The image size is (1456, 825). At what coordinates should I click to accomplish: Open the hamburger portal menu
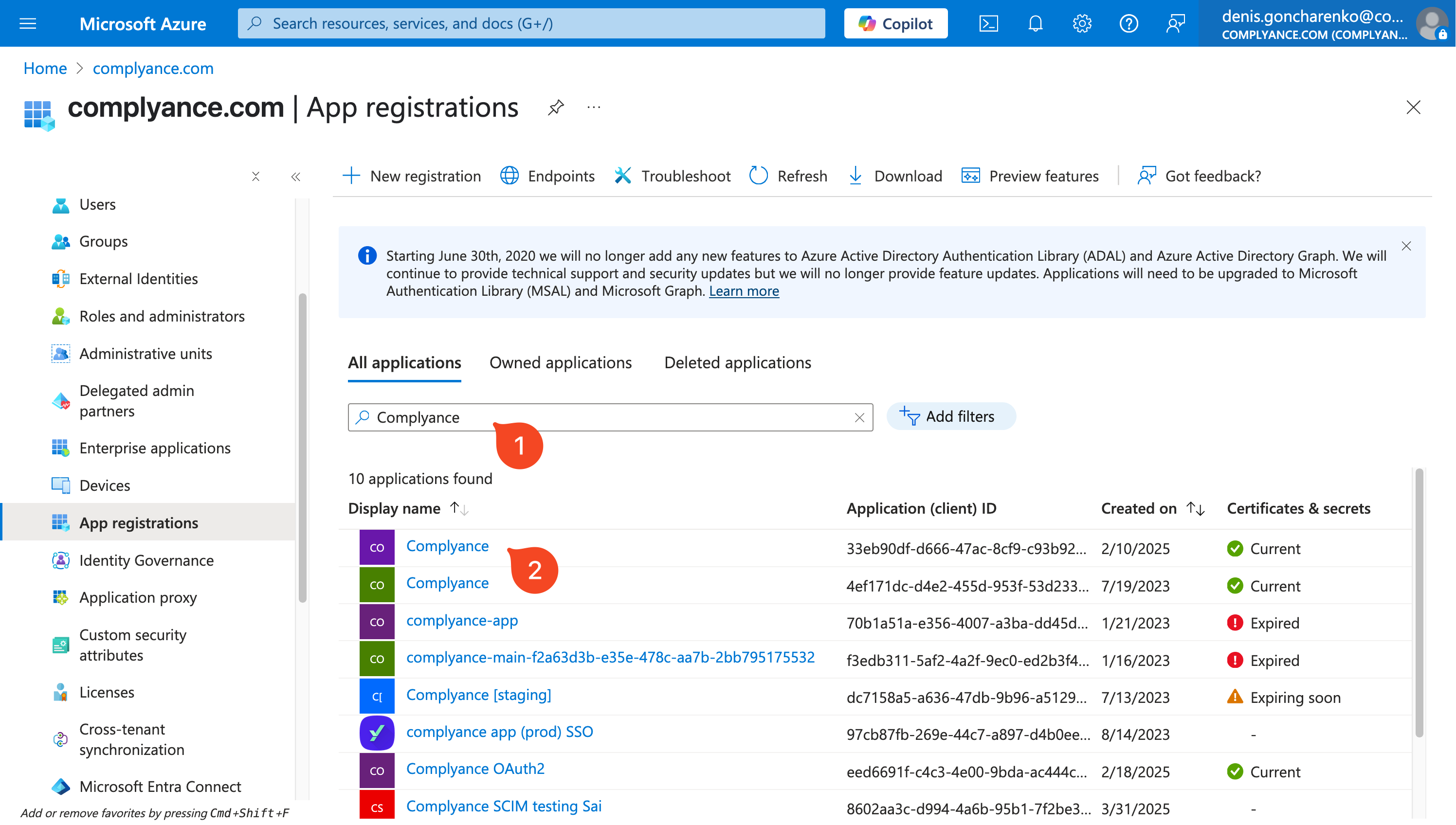28,23
